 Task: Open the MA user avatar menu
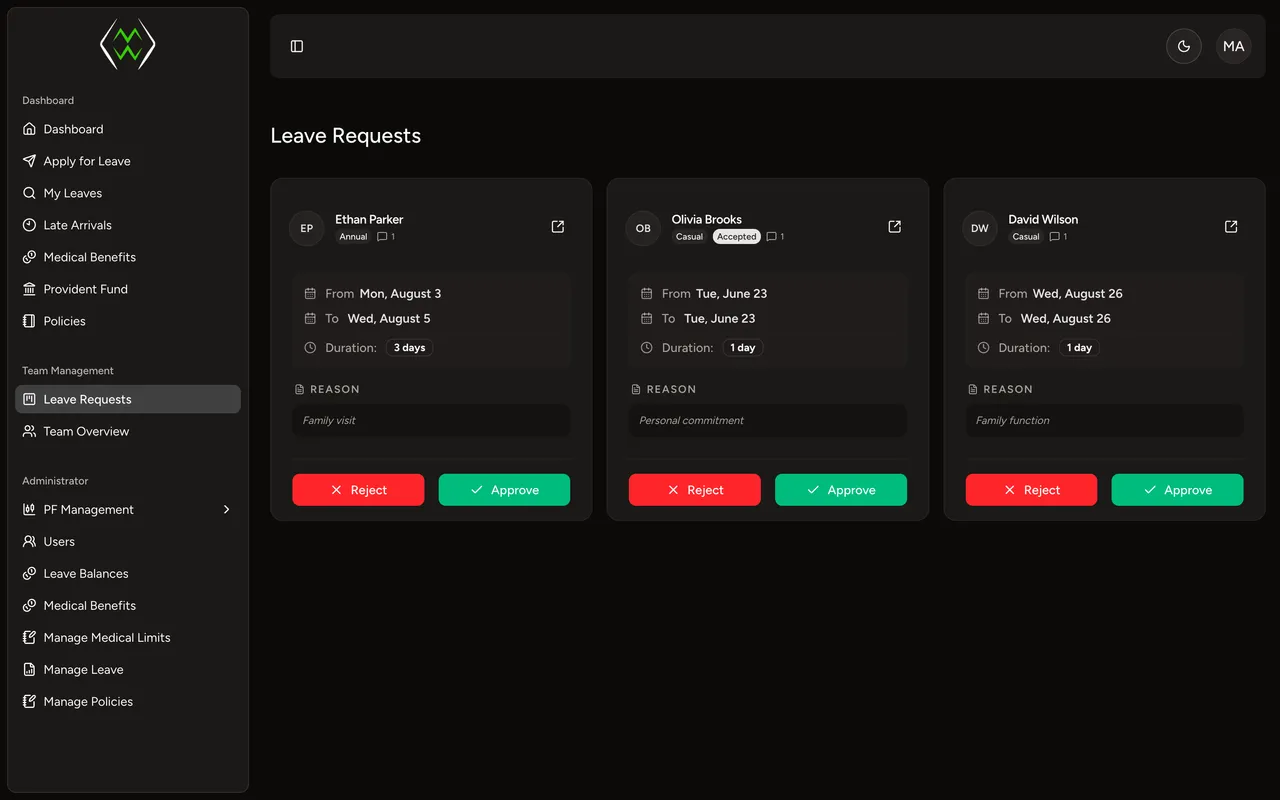tap(1234, 46)
